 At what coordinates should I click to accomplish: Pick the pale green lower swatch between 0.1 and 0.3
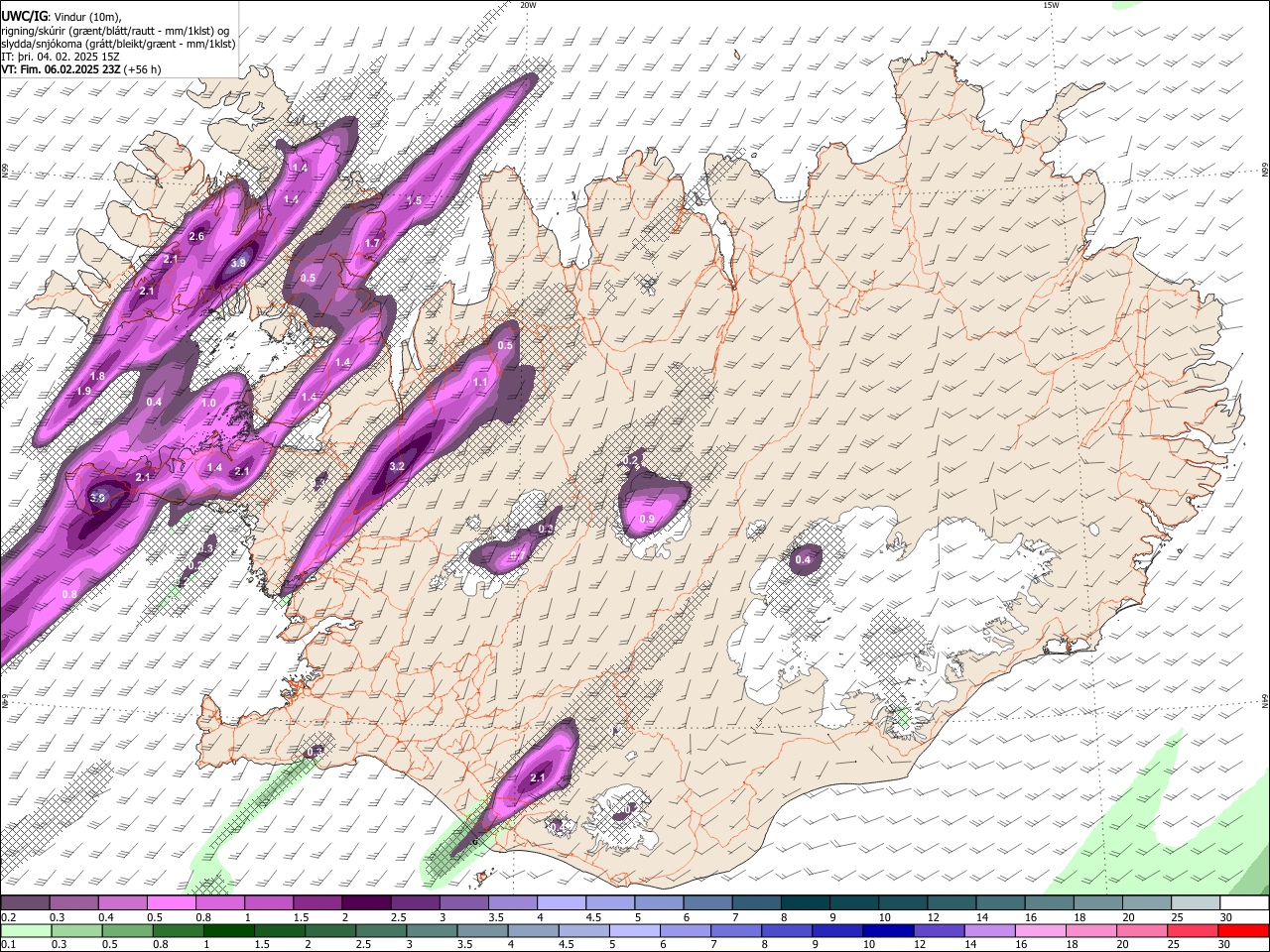pos(26,930)
